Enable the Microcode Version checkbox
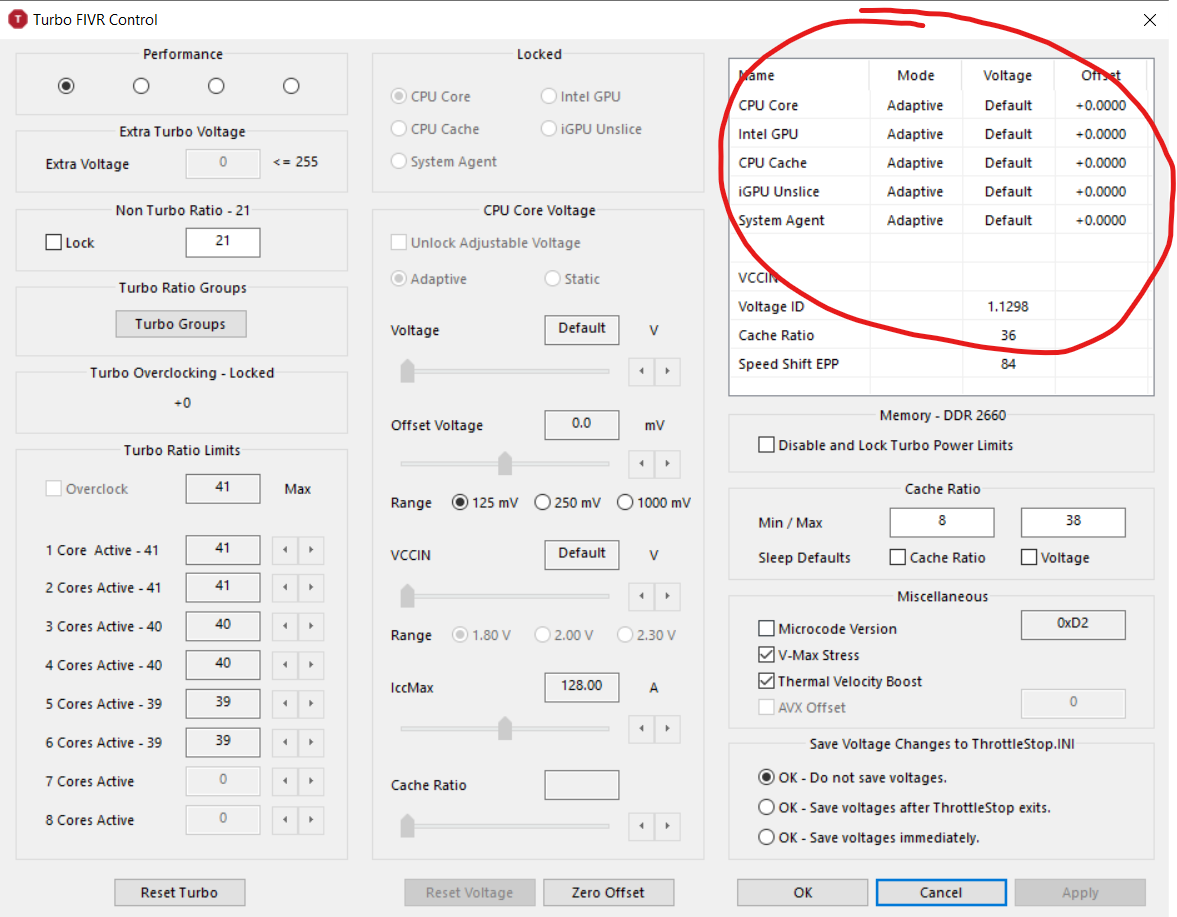 766,628
